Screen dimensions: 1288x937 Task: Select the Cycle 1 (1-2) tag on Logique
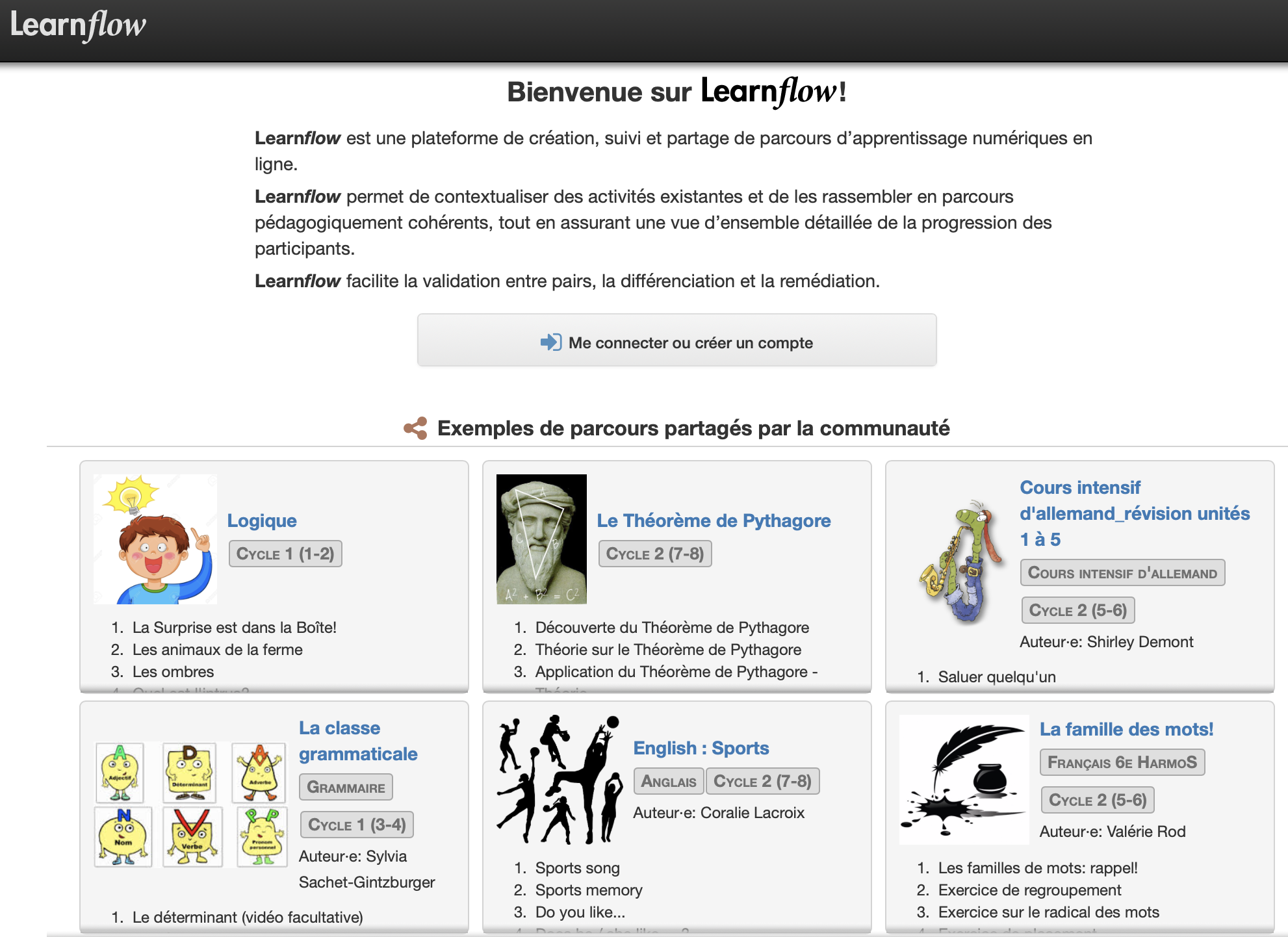coord(285,554)
